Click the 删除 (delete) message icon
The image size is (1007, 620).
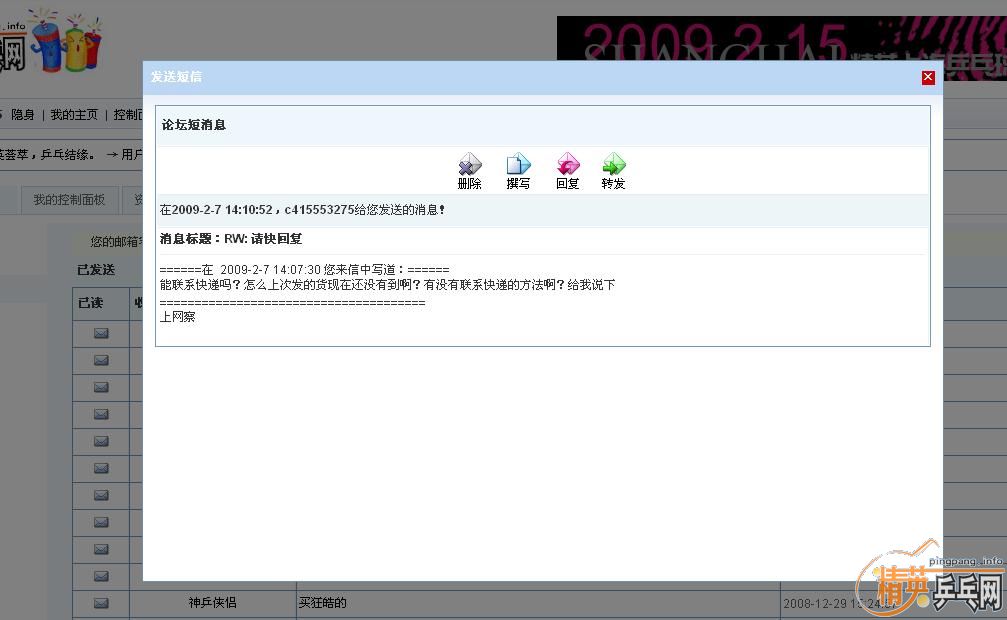click(469, 171)
